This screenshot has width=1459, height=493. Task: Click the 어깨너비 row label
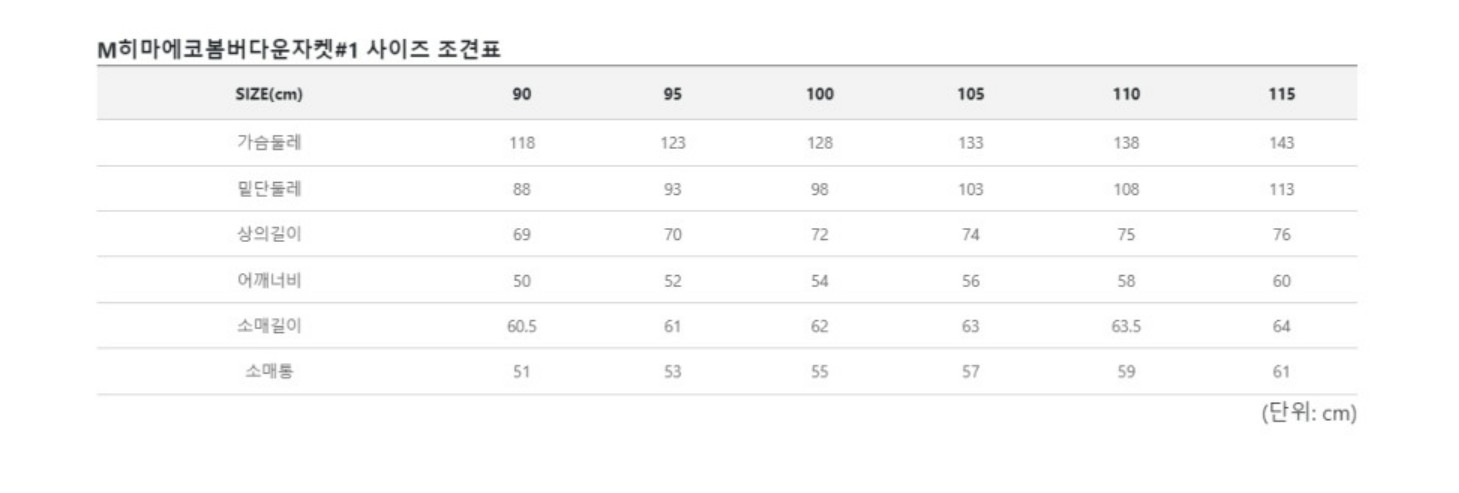click(268, 281)
